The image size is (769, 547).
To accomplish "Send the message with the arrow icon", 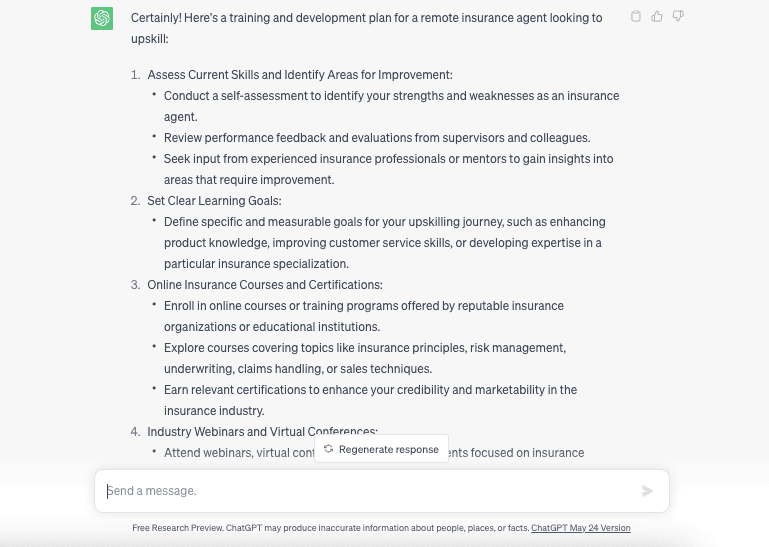I will [x=647, y=491].
